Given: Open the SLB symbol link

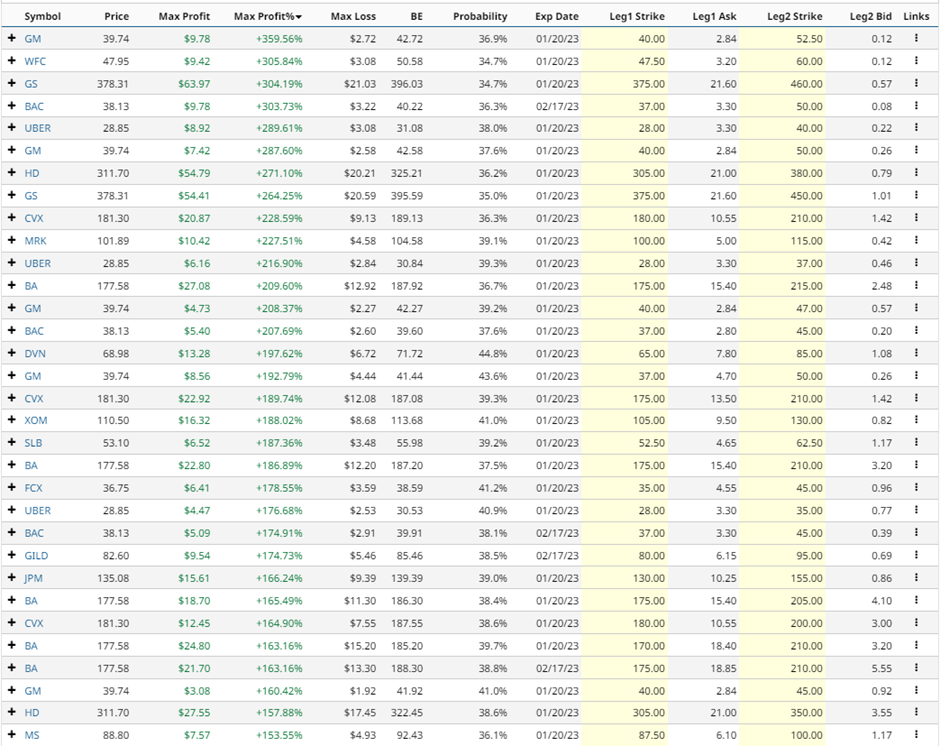Looking at the screenshot, I should tap(33, 443).
